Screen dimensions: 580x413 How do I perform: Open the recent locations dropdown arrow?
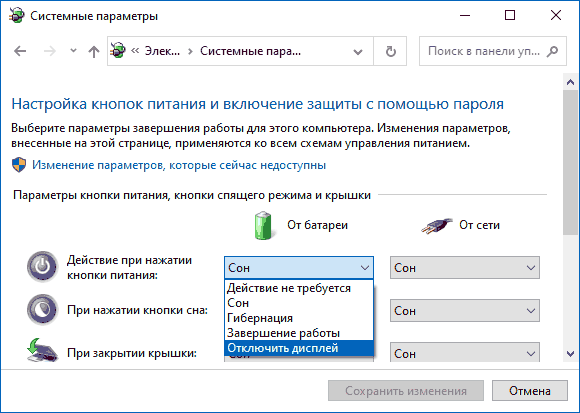tap(73, 51)
